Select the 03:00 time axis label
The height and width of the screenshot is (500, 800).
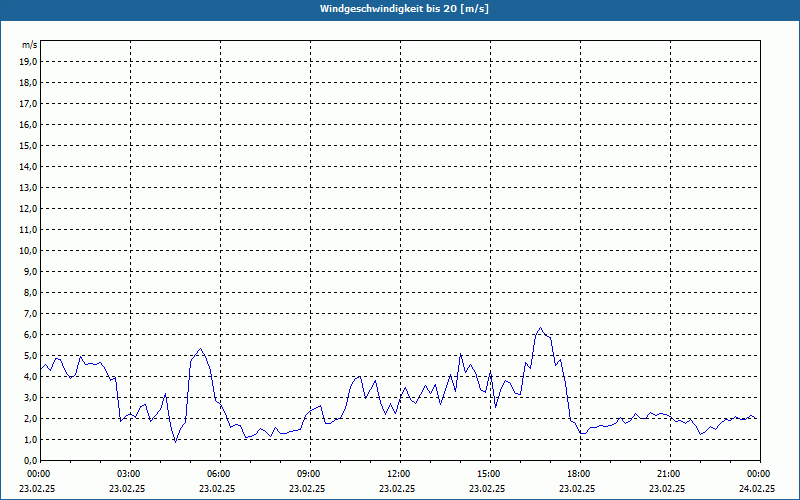pos(128,473)
